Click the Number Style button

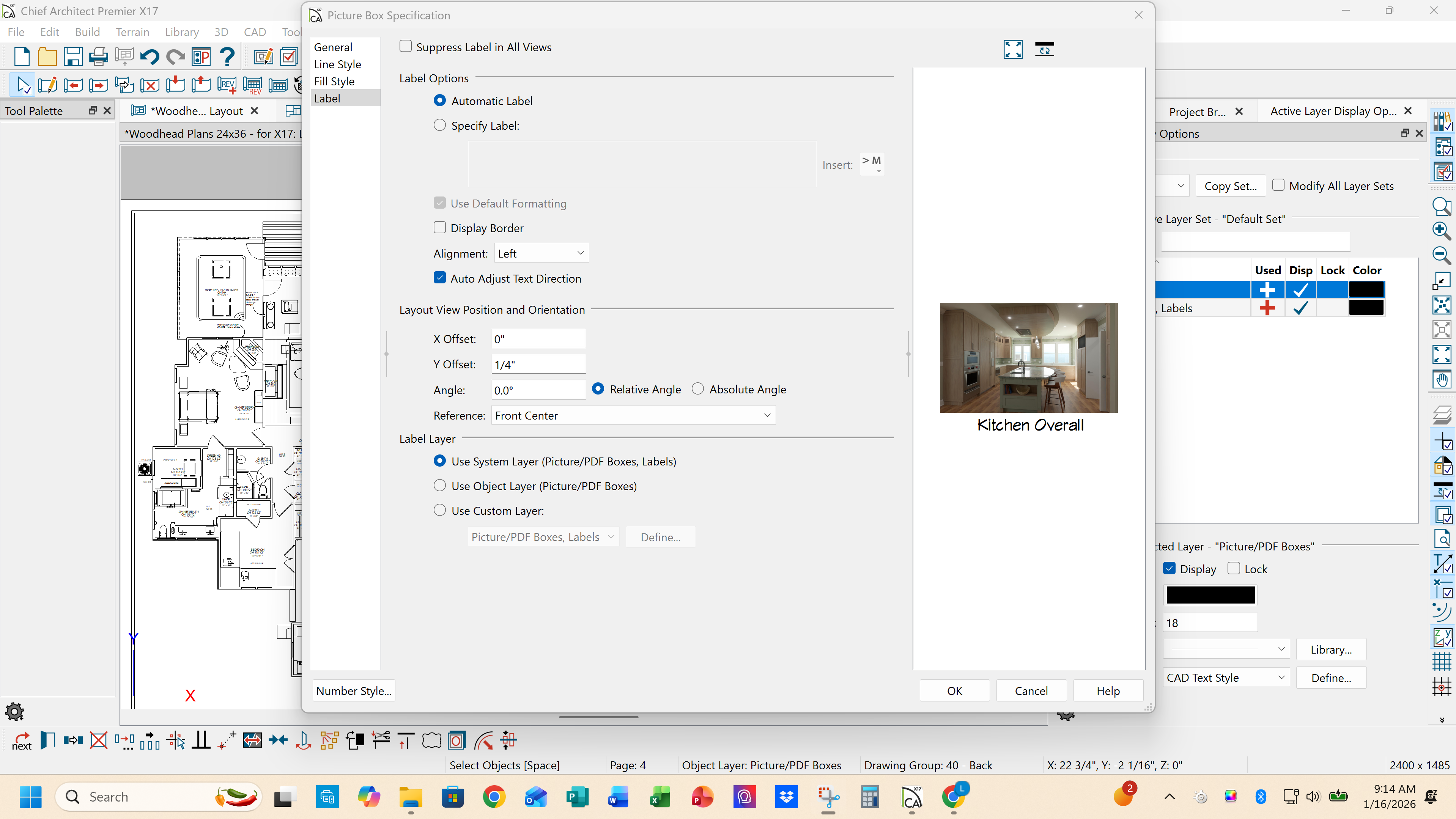coord(353,691)
